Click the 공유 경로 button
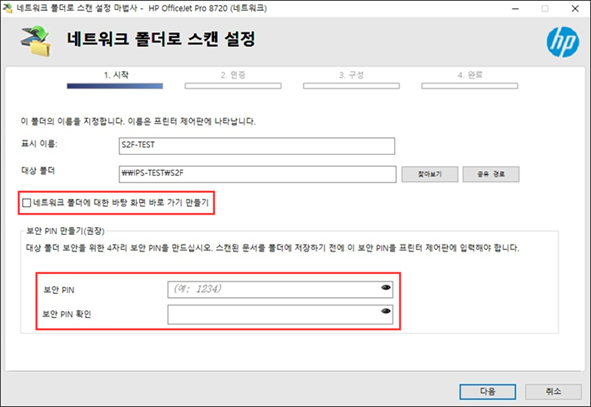Screen dimensions: 591x407 [x=491, y=174]
